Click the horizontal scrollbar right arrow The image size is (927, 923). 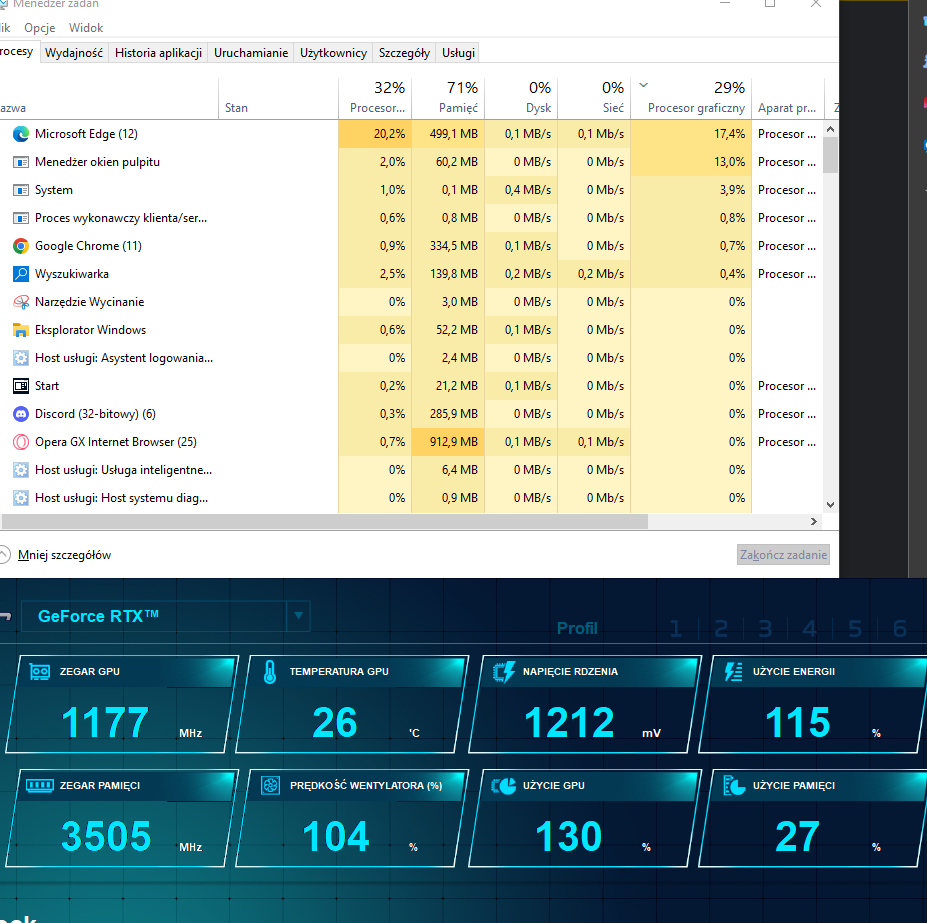tap(813, 522)
